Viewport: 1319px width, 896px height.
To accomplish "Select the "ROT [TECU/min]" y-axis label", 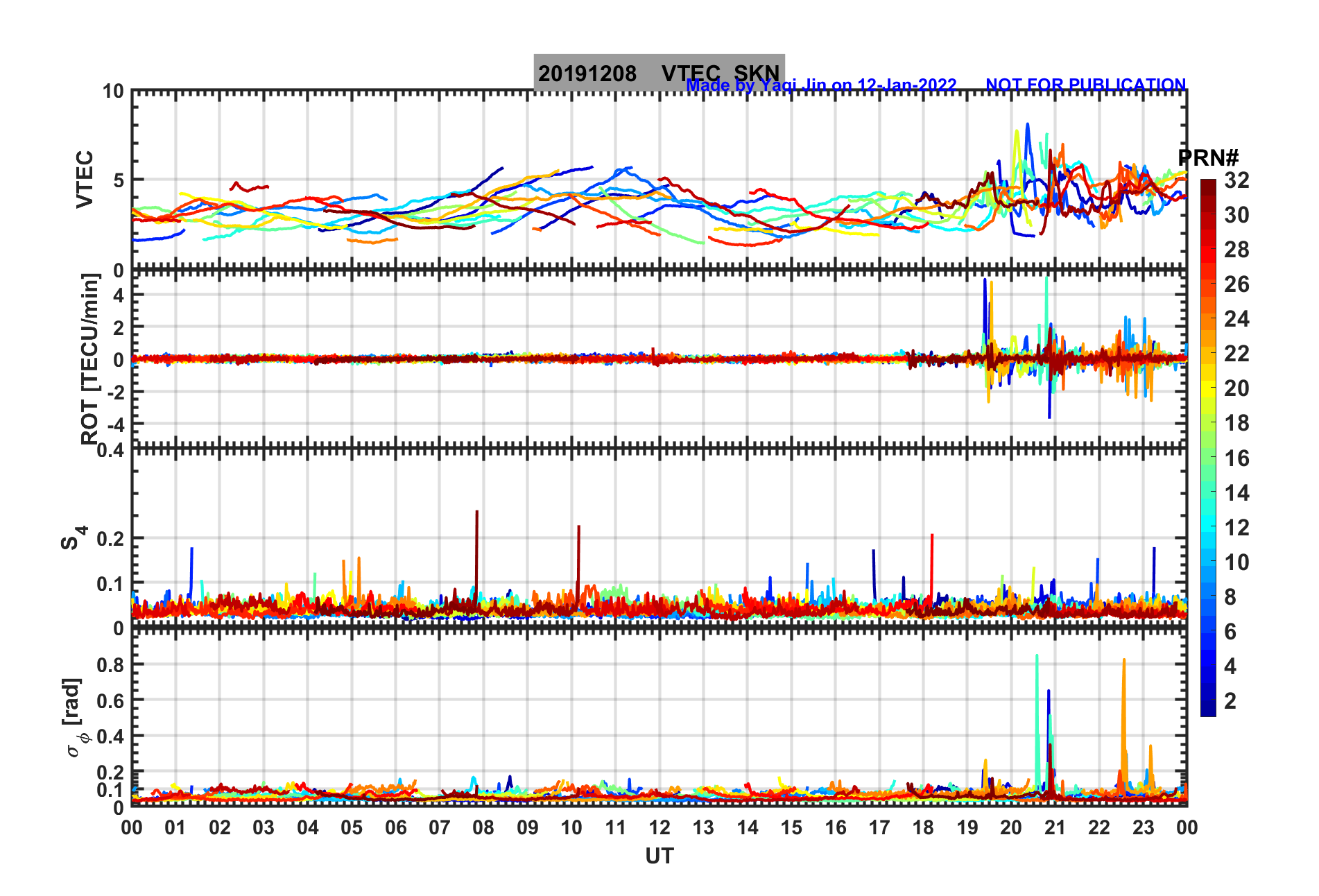I will (90, 359).
